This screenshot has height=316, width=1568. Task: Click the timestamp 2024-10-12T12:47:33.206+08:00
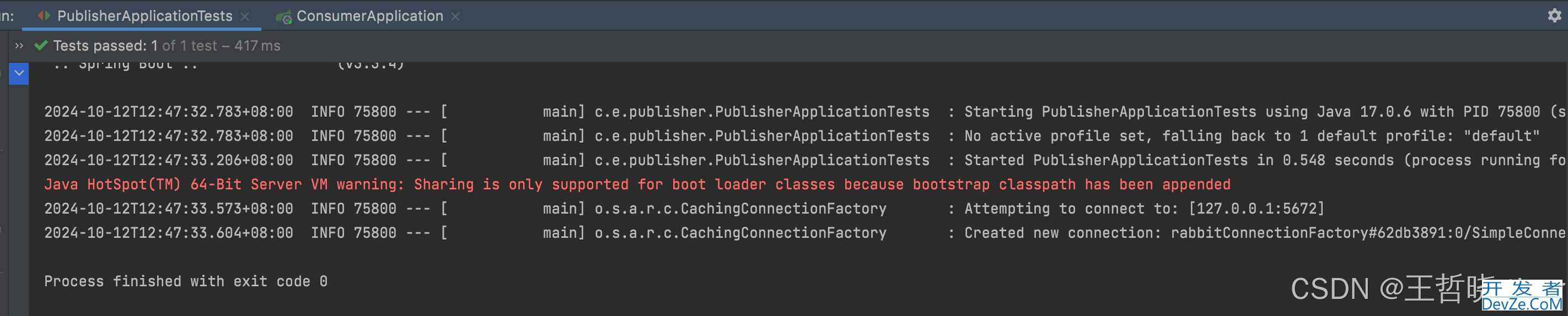coord(169,160)
